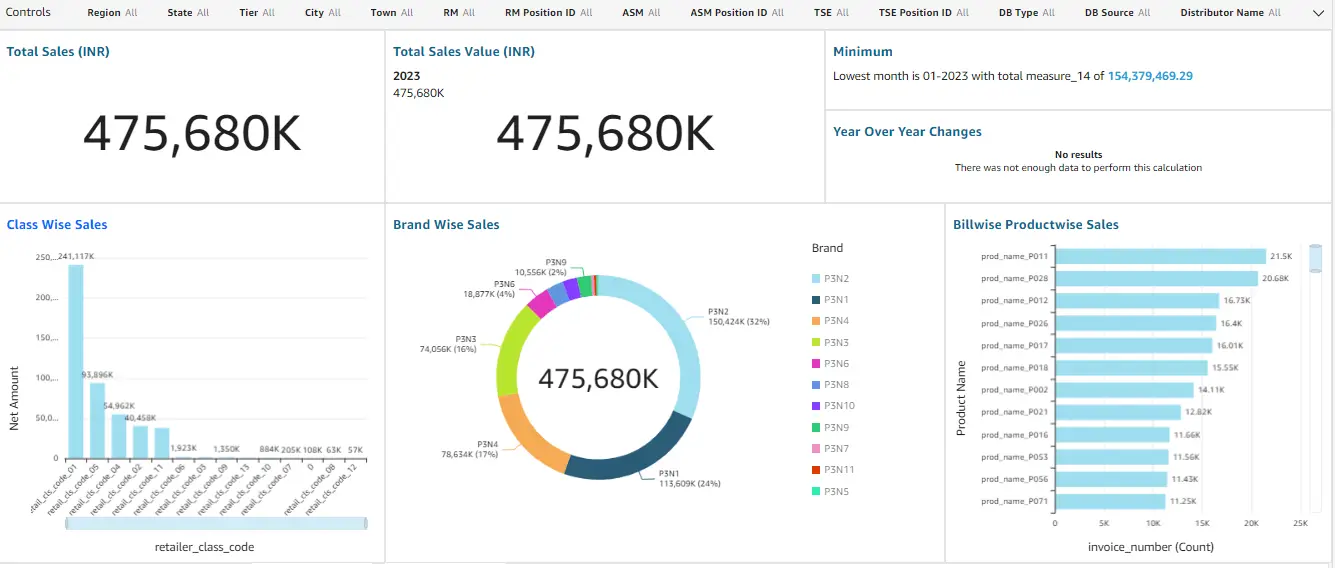Open the Distributor Name filter dropdown
The height and width of the screenshot is (568, 1335).
pyautogui.click(x=1230, y=13)
